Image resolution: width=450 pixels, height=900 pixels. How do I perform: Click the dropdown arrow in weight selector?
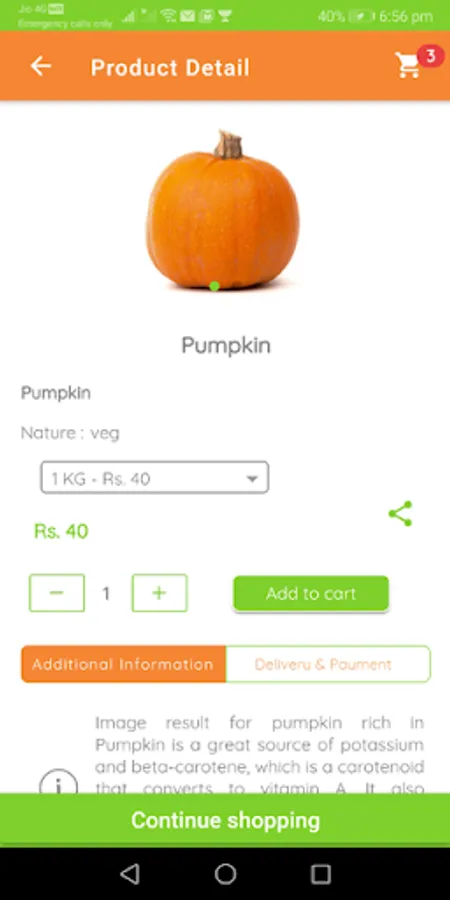click(x=251, y=479)
